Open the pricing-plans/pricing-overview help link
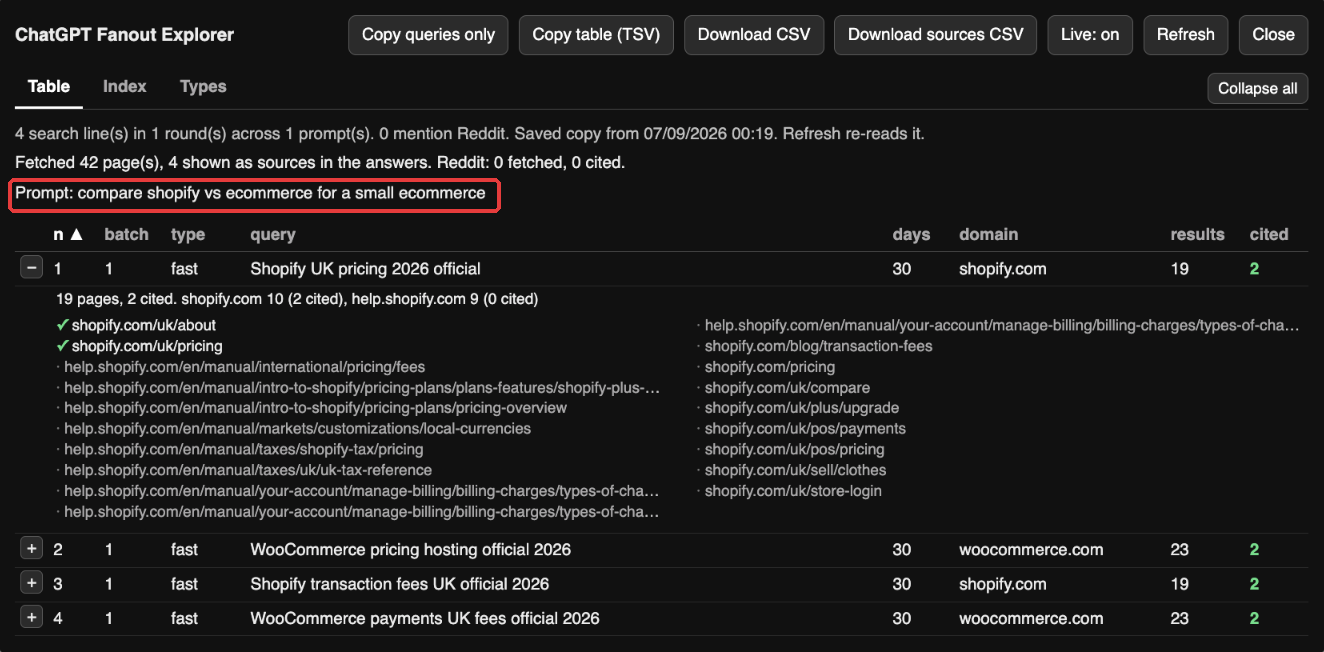The image size is (1324, 652). click(x=315, y=408)
